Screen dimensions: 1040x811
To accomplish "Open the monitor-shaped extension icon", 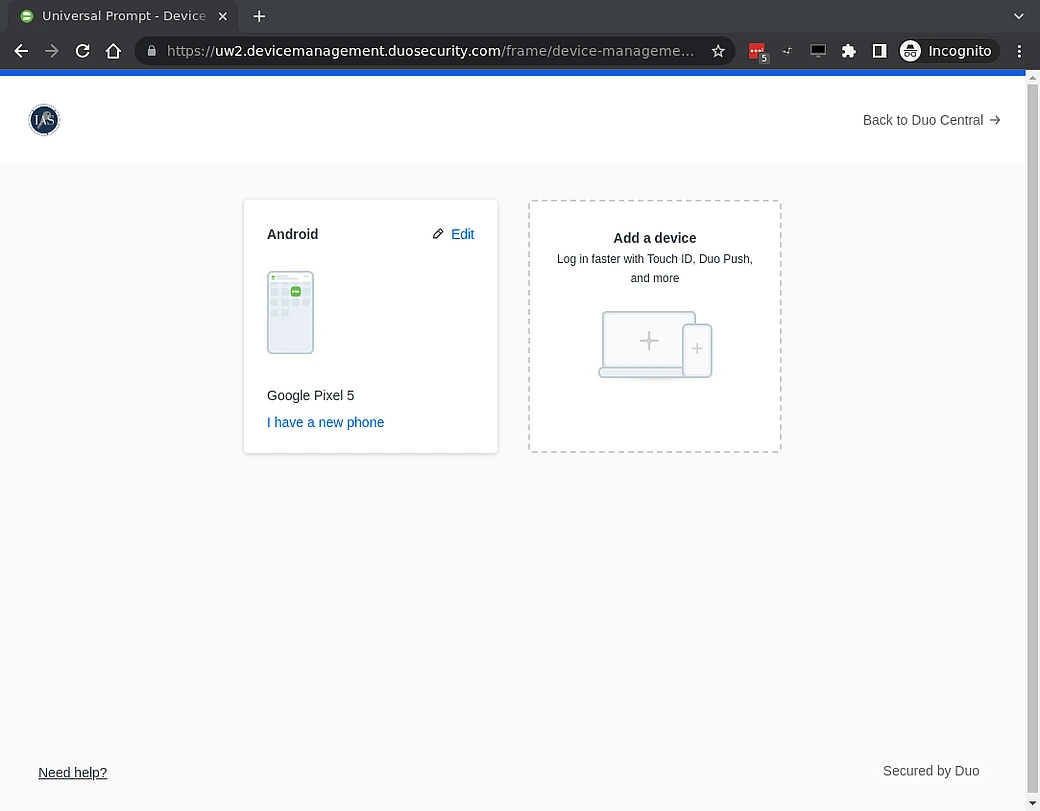I will tap(818, 51).
